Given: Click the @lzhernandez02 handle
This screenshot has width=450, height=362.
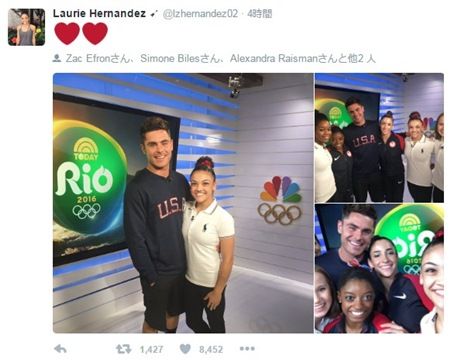Looking at the screenshot, I should click(200, 14).
